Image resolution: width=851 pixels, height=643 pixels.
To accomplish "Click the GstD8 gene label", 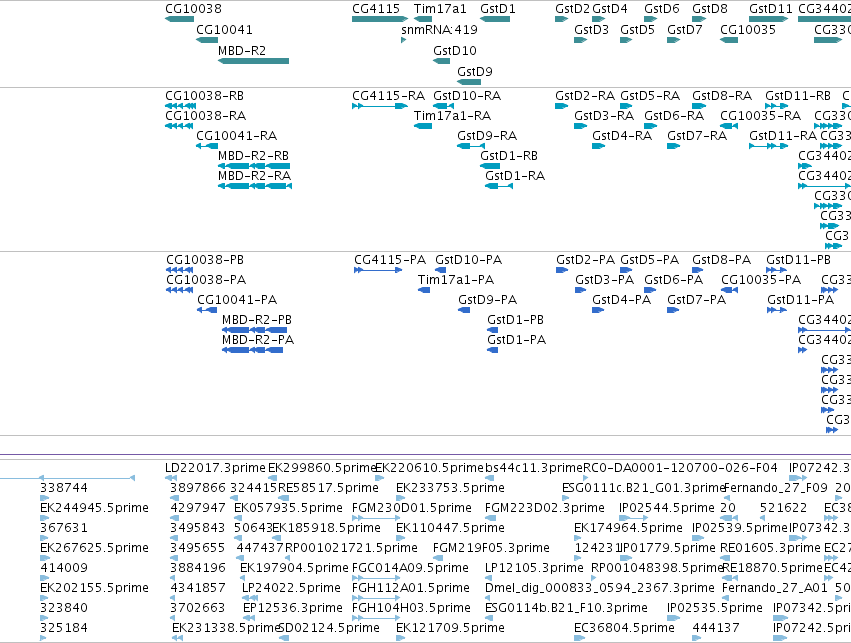I will tap(710, 9).
